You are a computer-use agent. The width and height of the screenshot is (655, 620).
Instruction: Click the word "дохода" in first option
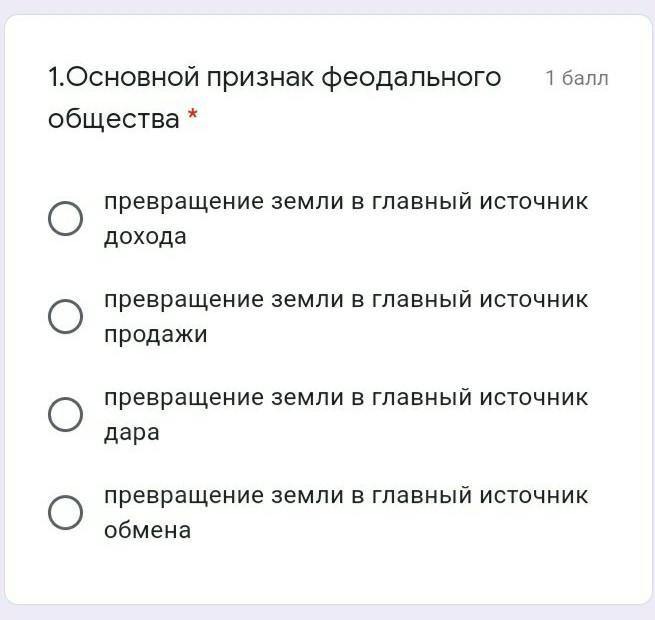click(x=145, y=237)
